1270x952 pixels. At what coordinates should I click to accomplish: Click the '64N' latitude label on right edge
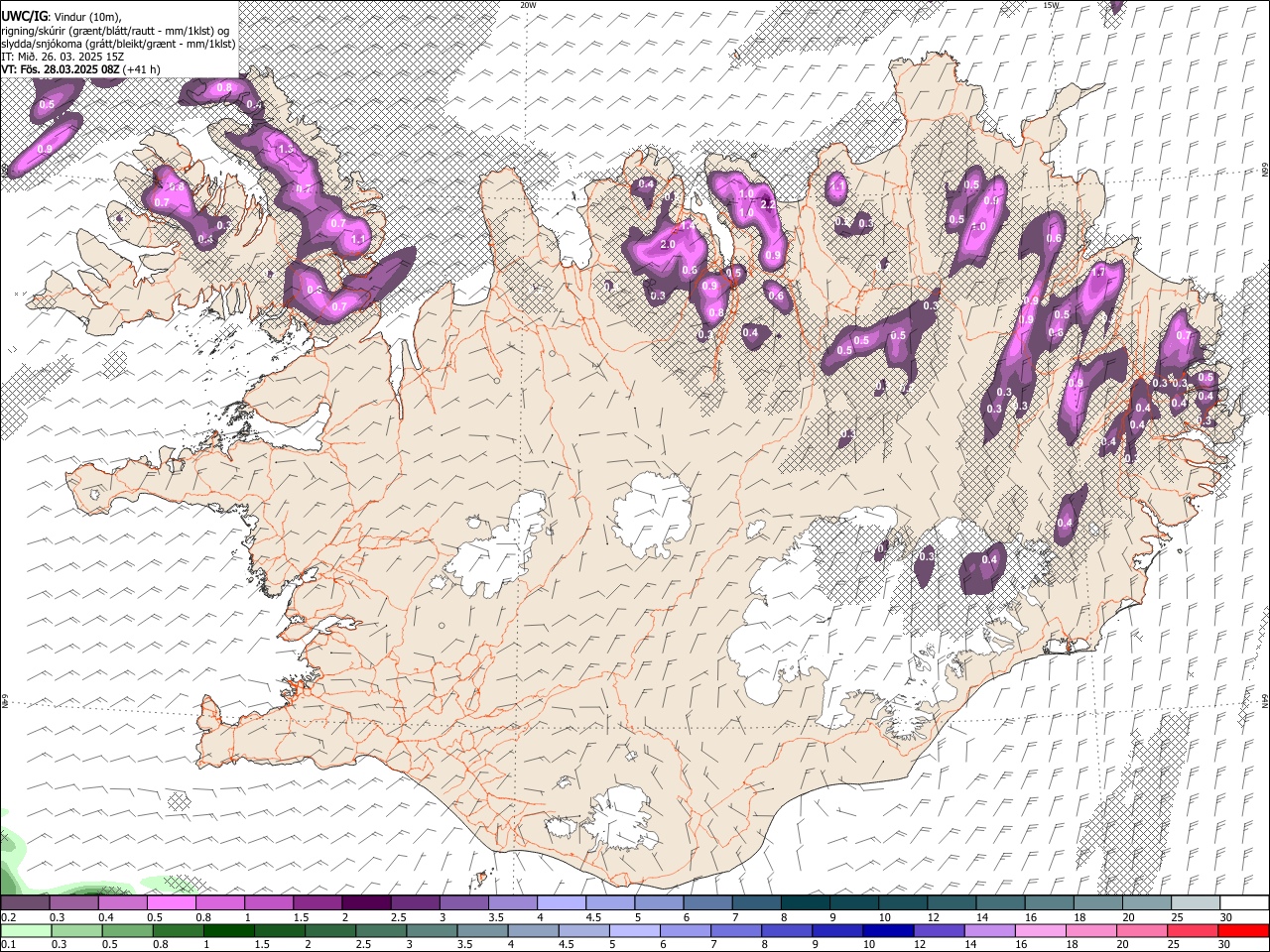tap(1265, 701)
